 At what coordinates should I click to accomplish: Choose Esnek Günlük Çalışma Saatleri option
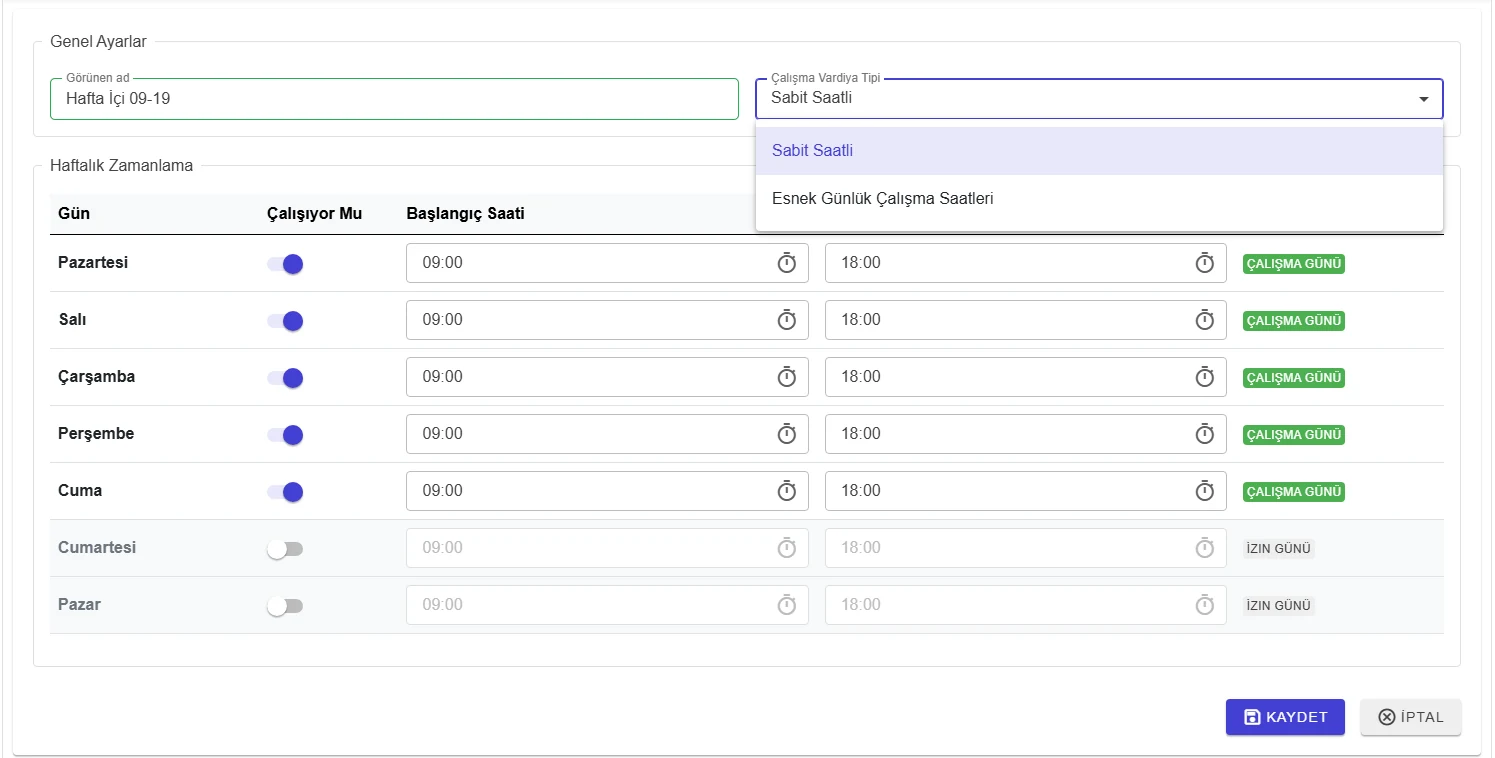point(1099,199)
